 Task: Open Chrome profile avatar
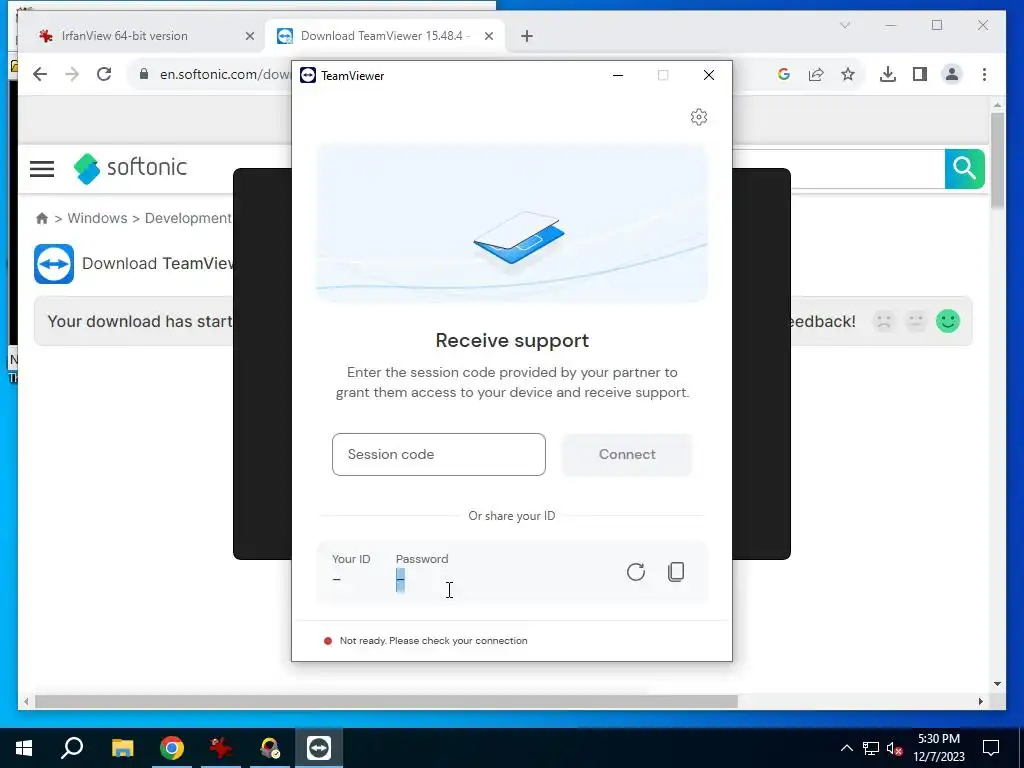[x=952, y=74]
